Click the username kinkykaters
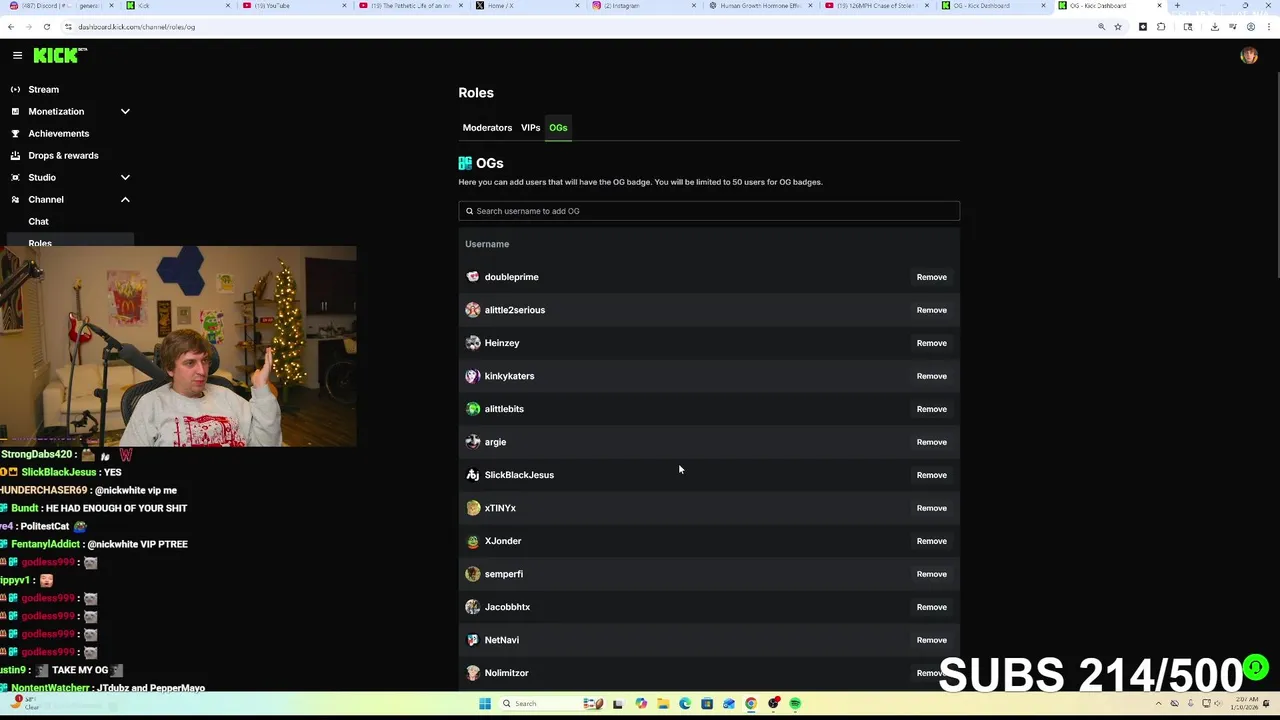1280x720 pixels. pos(509,376)
